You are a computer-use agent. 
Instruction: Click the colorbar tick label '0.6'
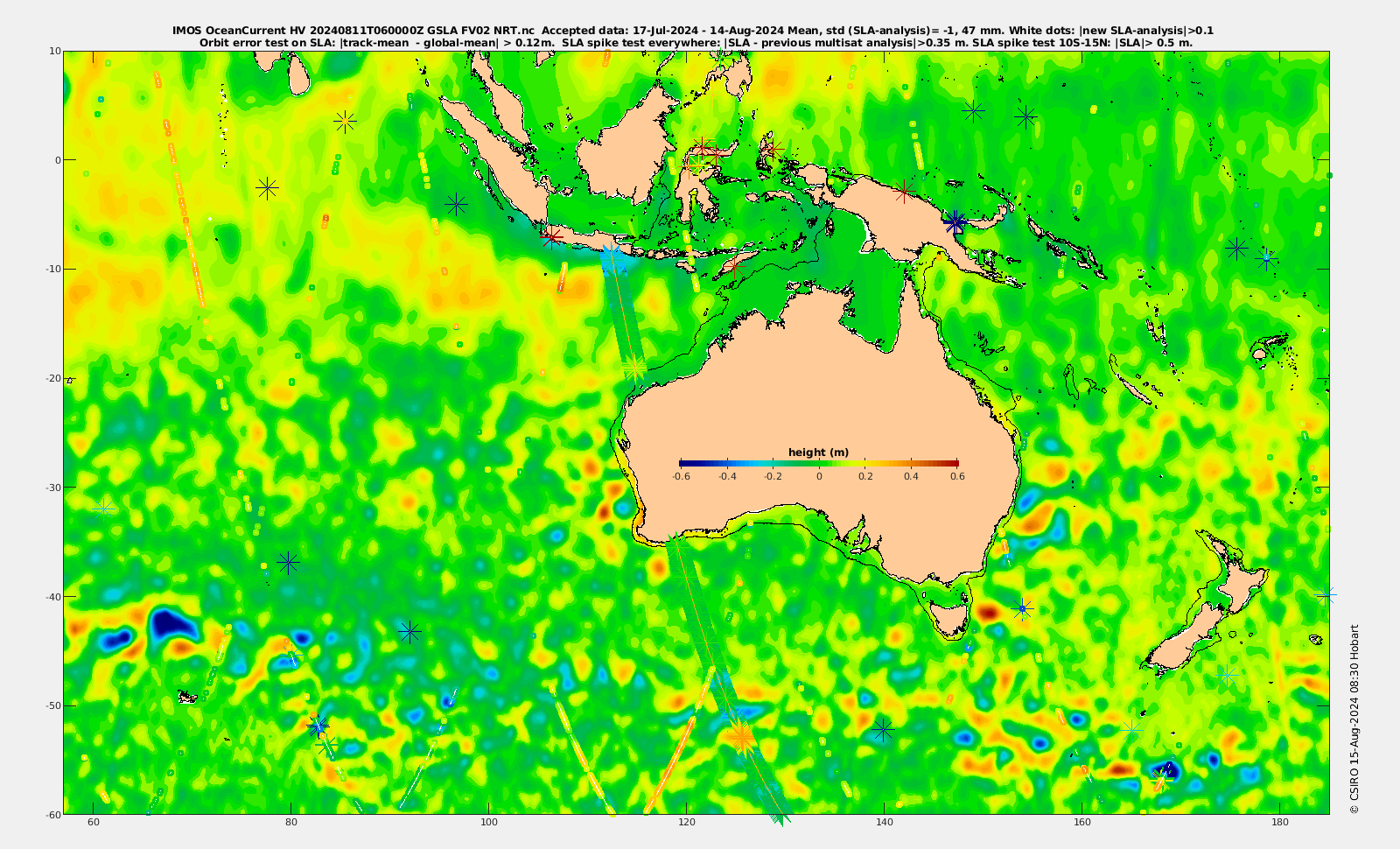(957, 476)
